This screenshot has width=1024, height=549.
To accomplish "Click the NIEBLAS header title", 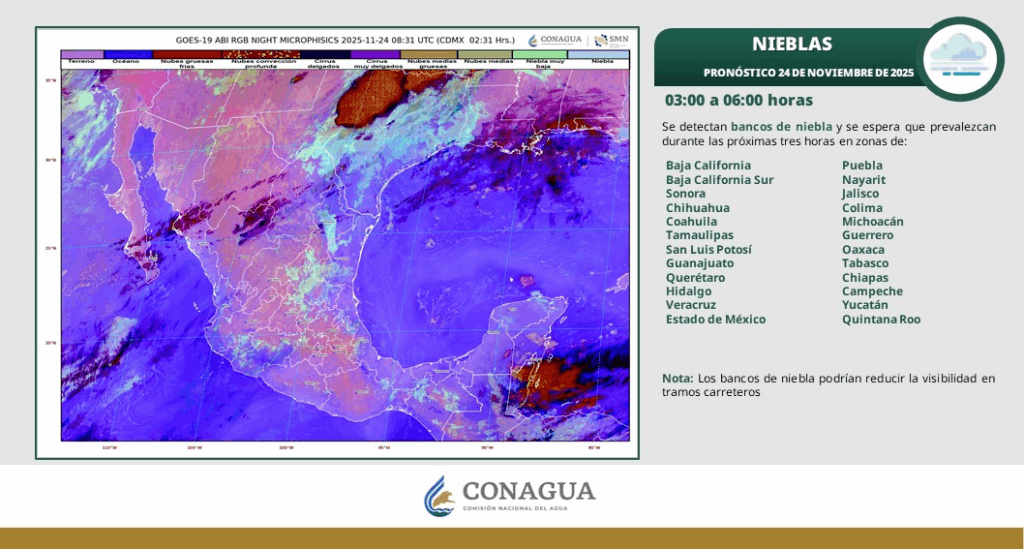I will 789,44.
